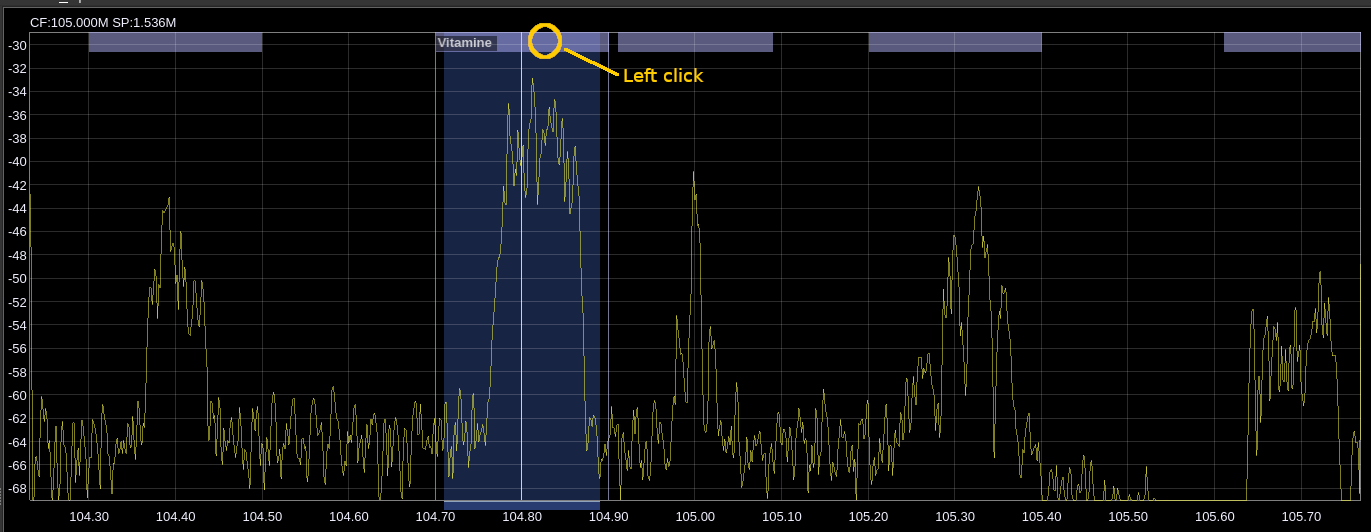1371x532 pixels.
Task: Click the 105.00 frequency axis label
Action: pos(695,517)
